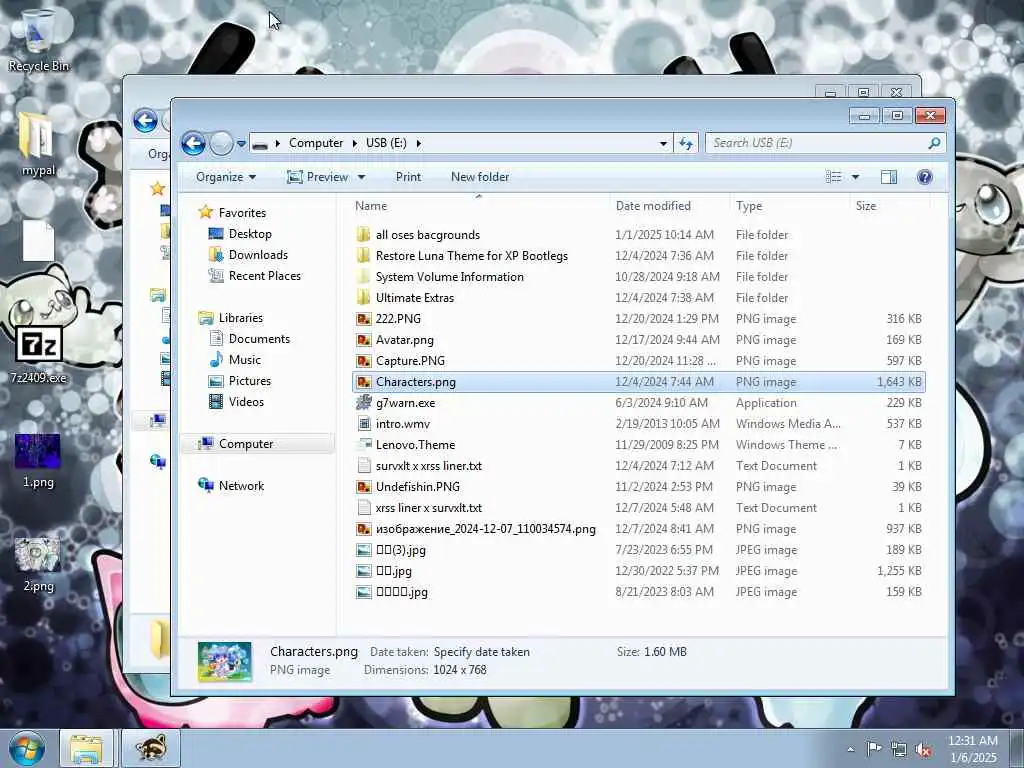Change your view icon button

coord(833,177)
